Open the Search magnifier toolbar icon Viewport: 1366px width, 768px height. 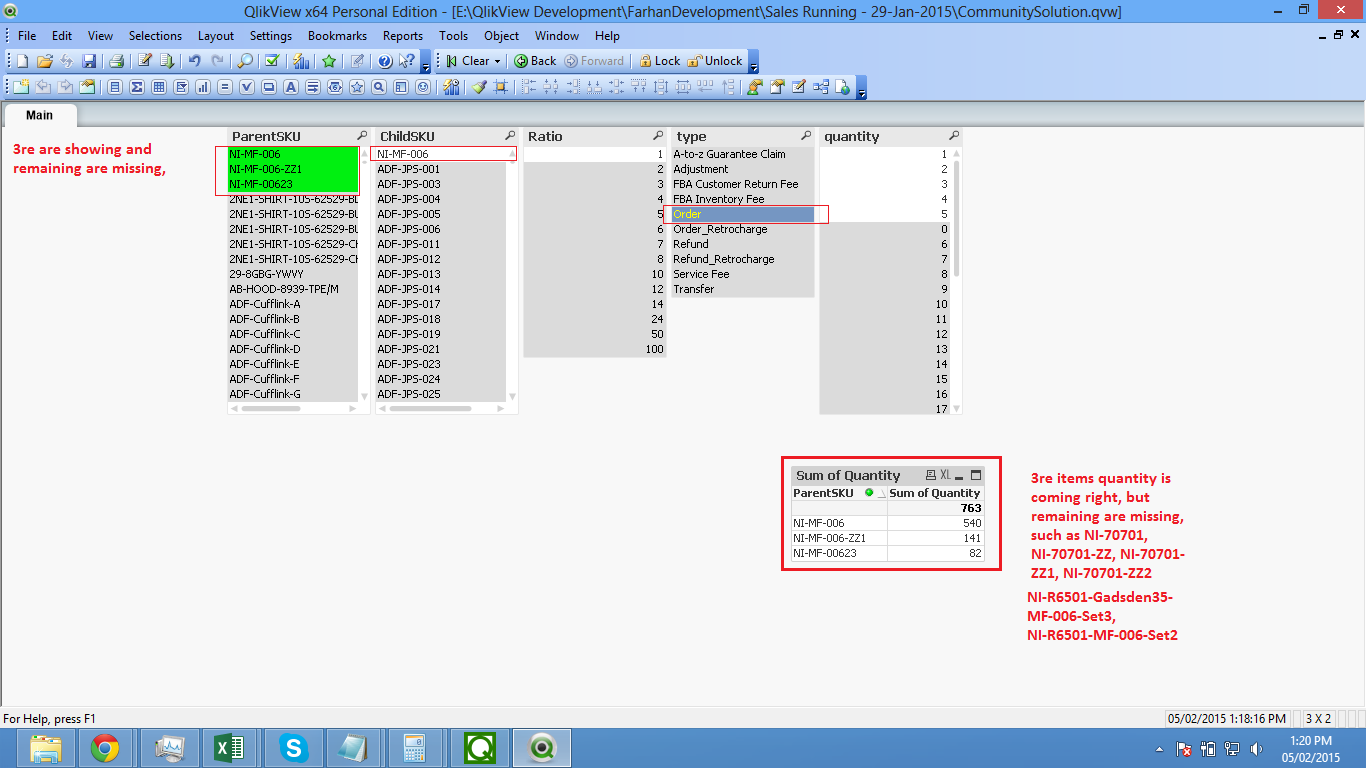click(x=245, y=61)
